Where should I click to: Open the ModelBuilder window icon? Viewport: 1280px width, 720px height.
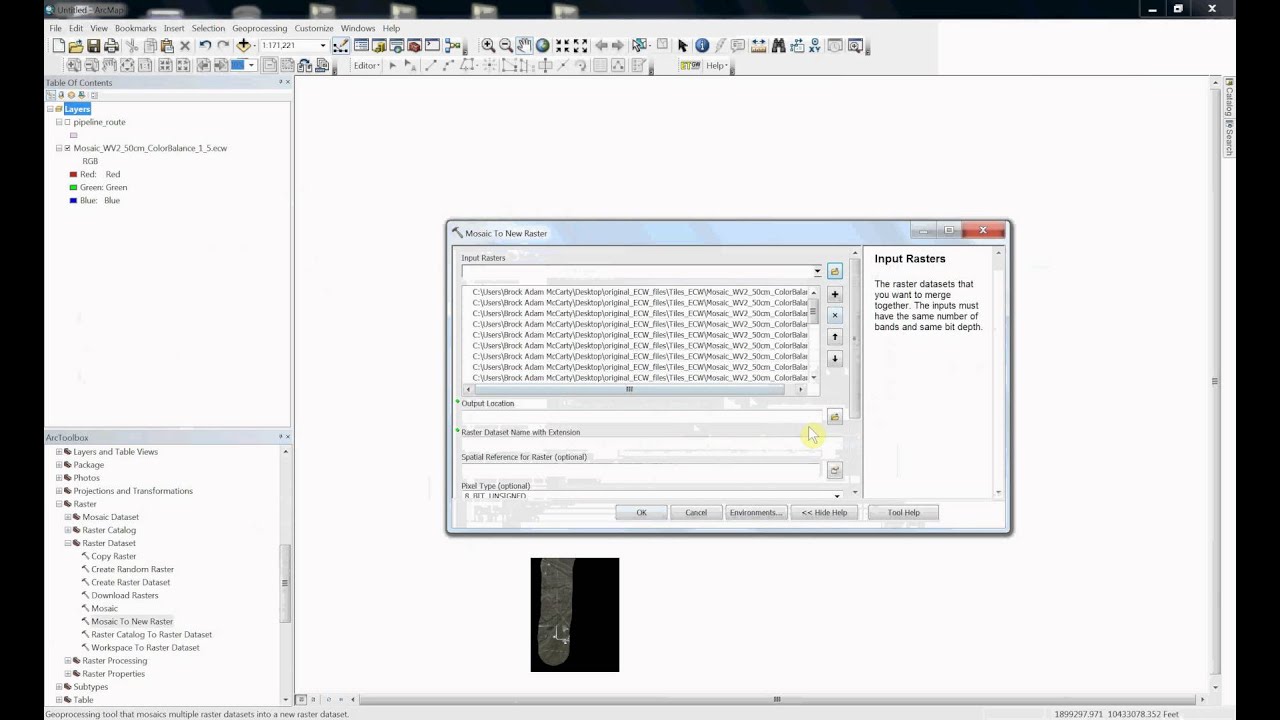pyautogui.click(x=453, y=46)
